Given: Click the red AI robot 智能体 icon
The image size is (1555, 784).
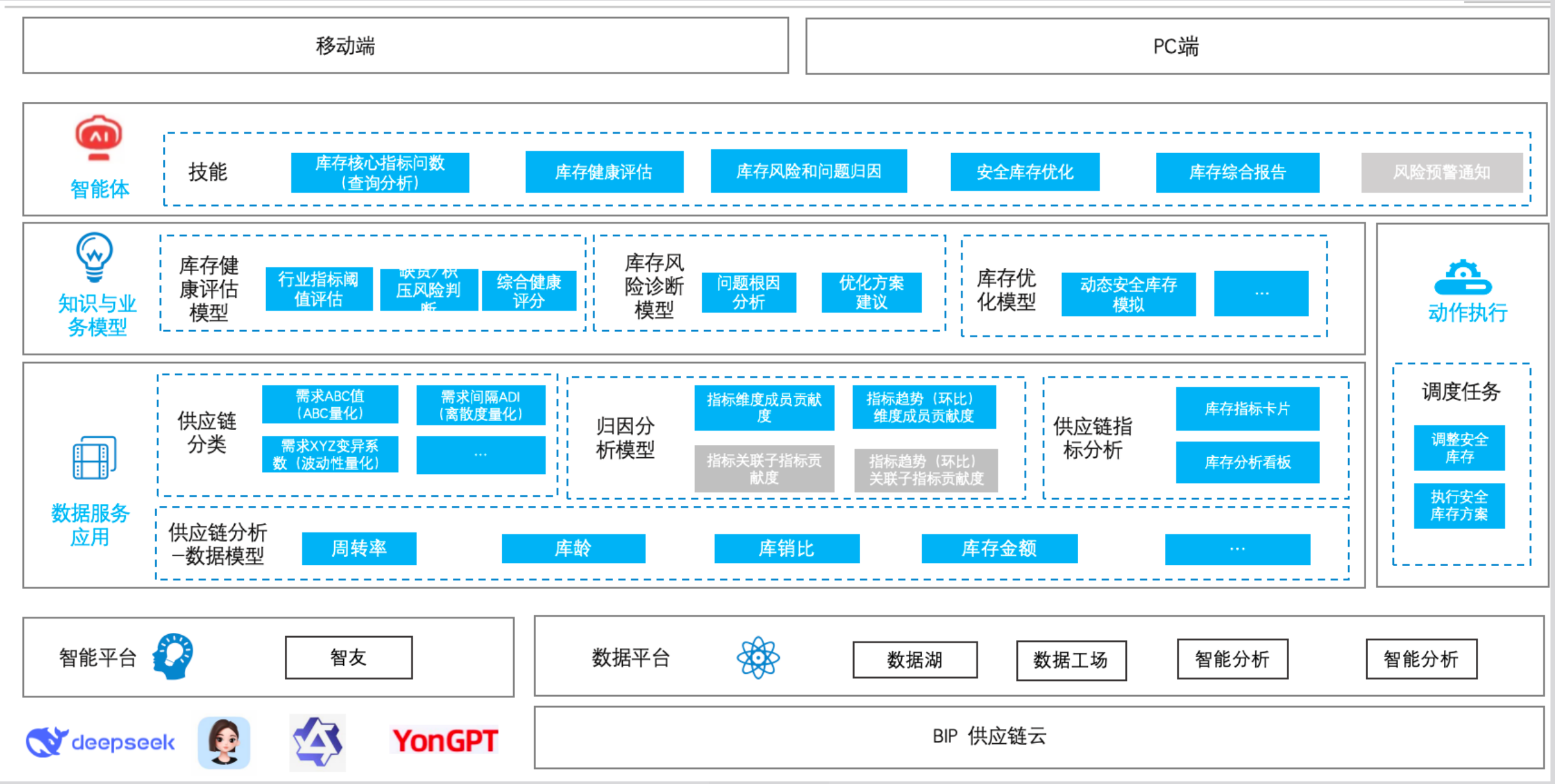Looking at the screenshot, I should pyautogui.click(x=99, y=138).
